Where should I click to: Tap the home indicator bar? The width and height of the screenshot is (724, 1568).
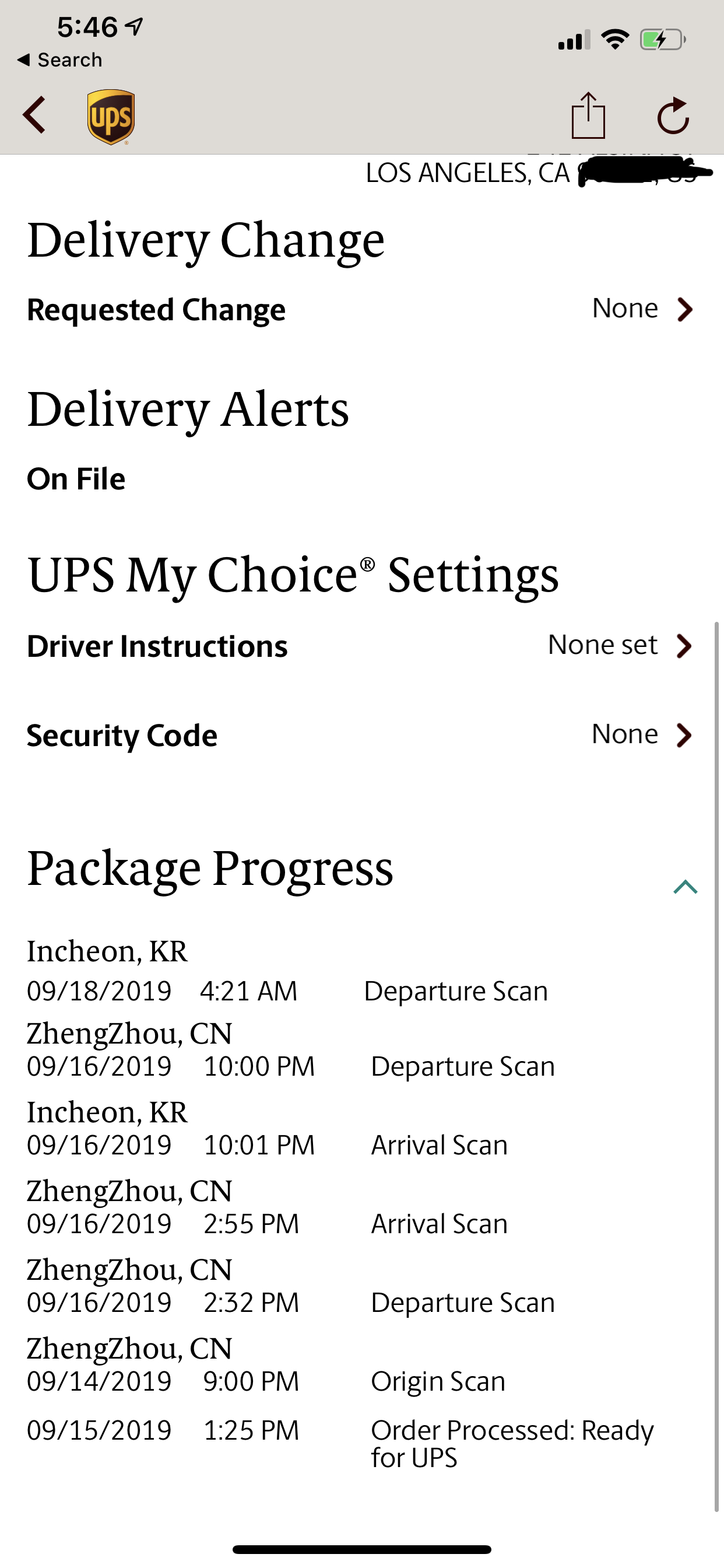pyautogui.click(x=361, y=1549)
